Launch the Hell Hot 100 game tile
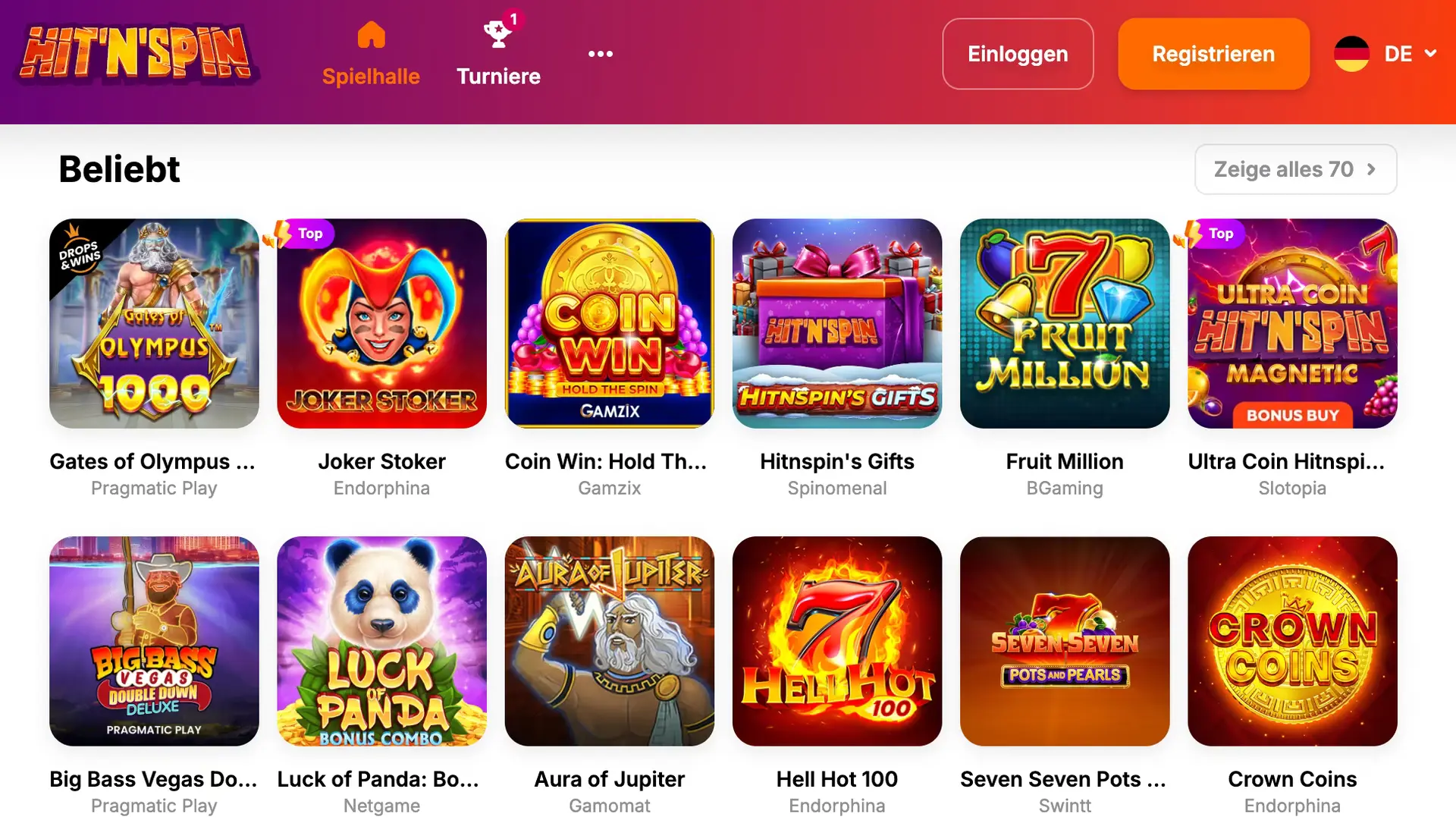Viewport: 1456px width, 836px height. [837, 641]
